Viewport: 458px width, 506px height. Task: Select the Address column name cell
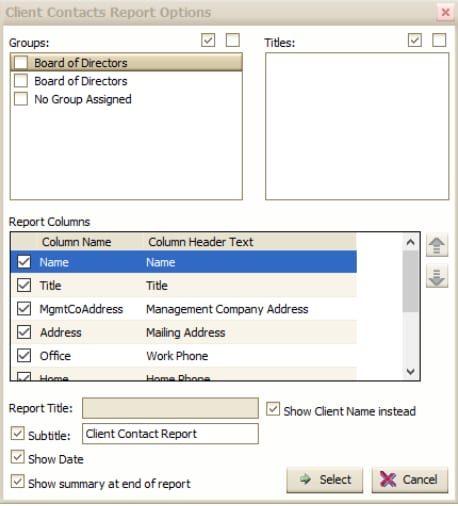click(61, 333)
